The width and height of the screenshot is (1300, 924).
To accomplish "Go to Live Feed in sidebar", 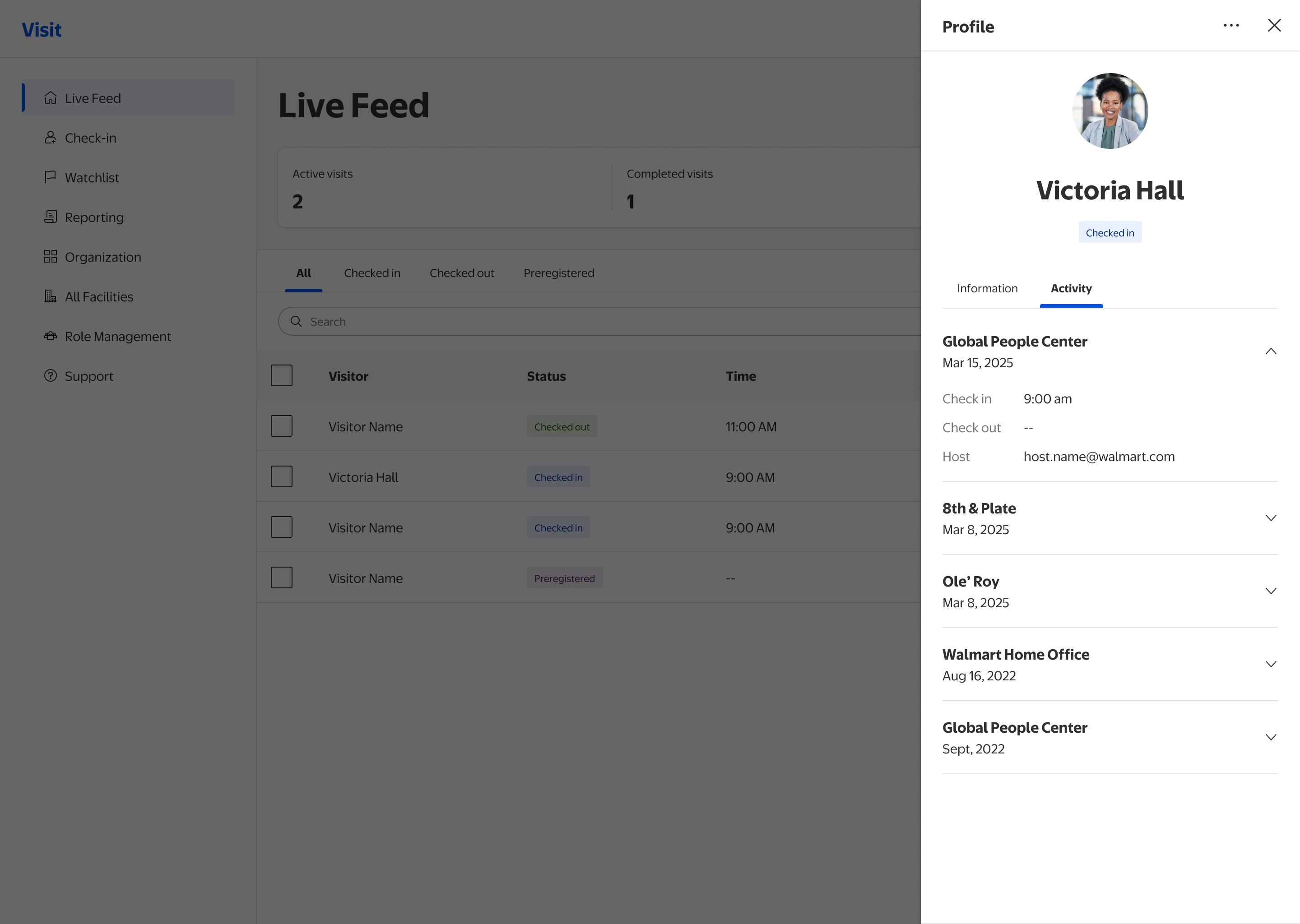I will click(x=128, y=98).
